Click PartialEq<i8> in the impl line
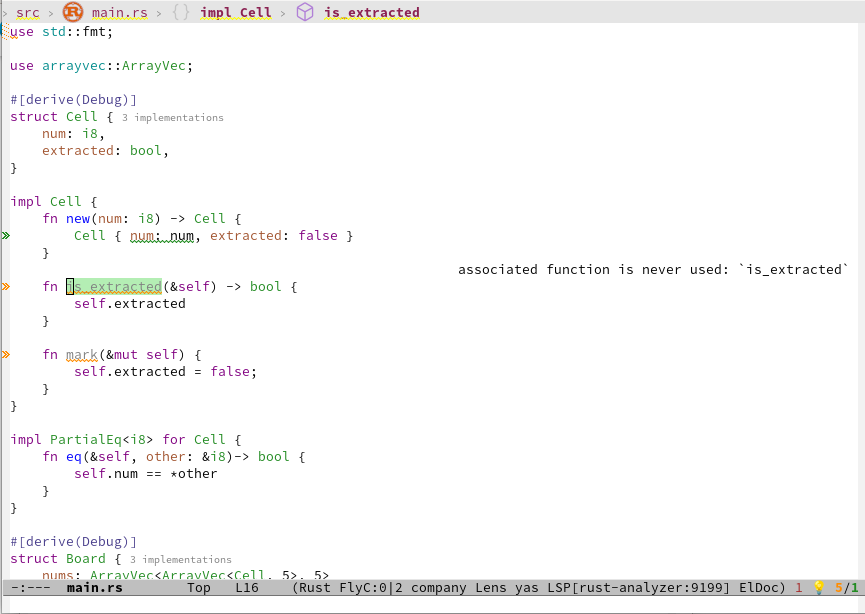 coord(102,440)
